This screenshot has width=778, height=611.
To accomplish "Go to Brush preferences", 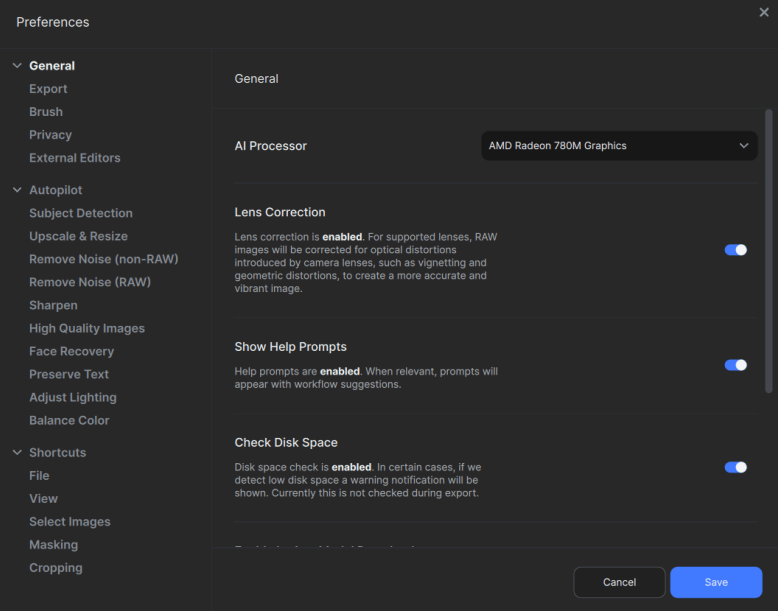I will pos(46,112).
